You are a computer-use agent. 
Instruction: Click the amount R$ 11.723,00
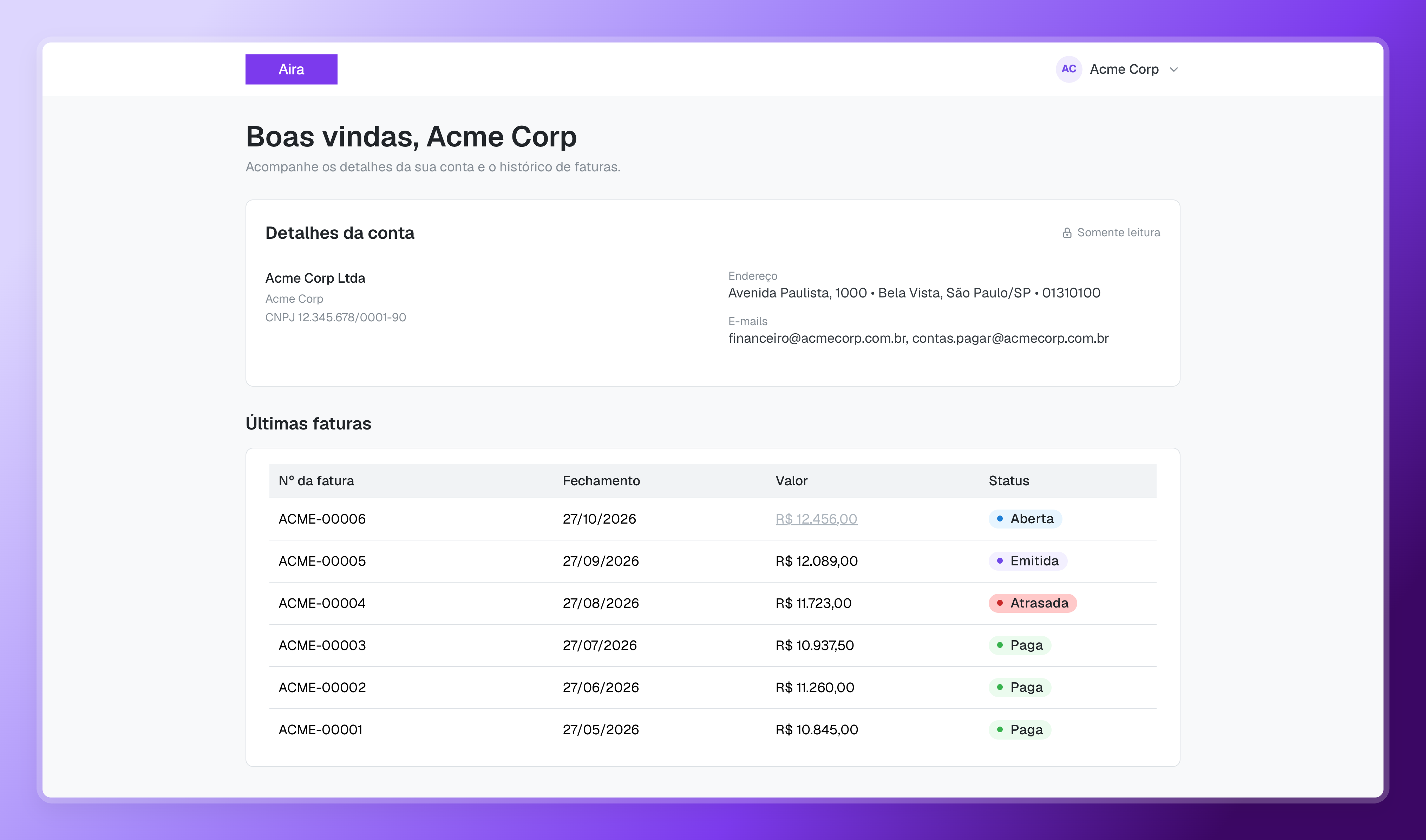(x=813, y=603)
